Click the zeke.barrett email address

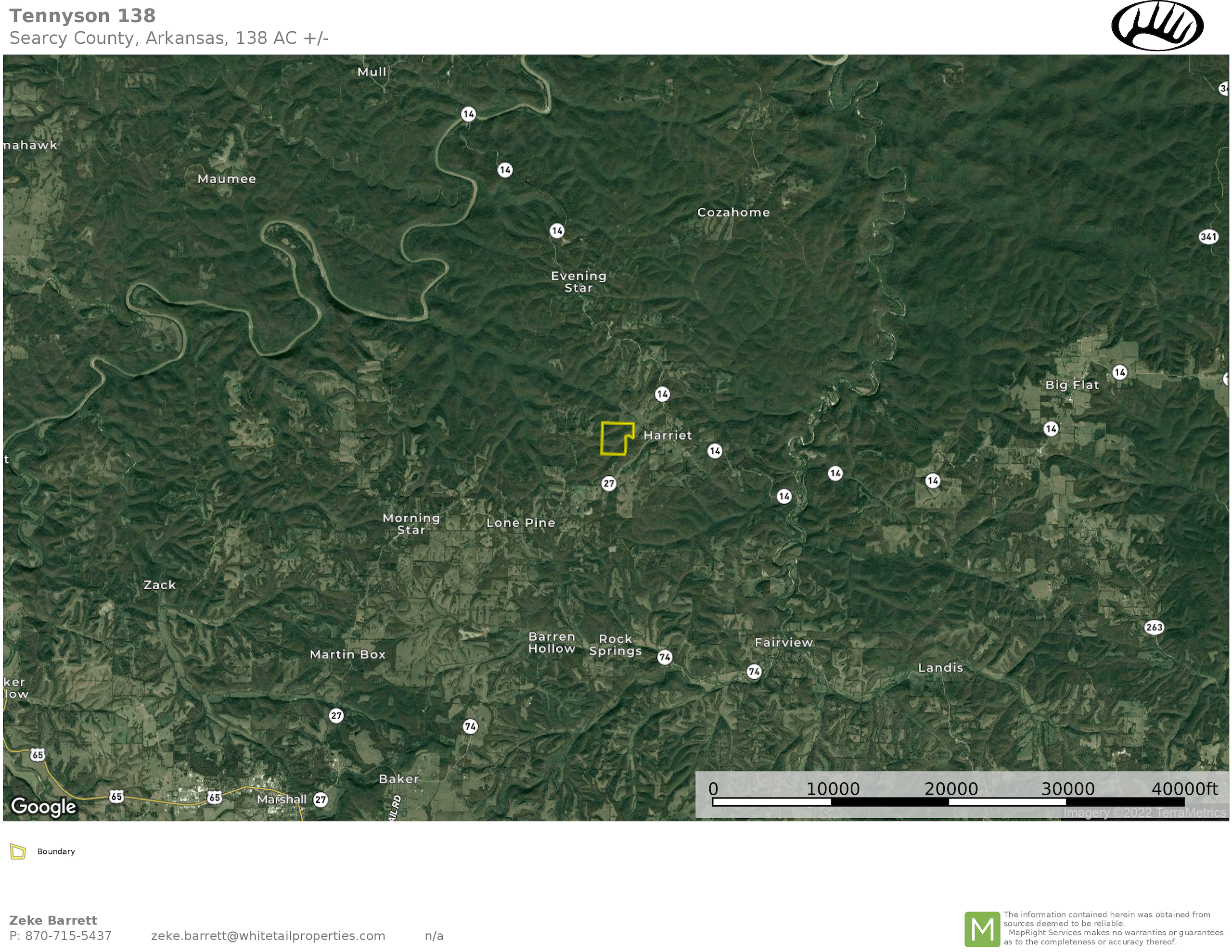coord(268,936)
